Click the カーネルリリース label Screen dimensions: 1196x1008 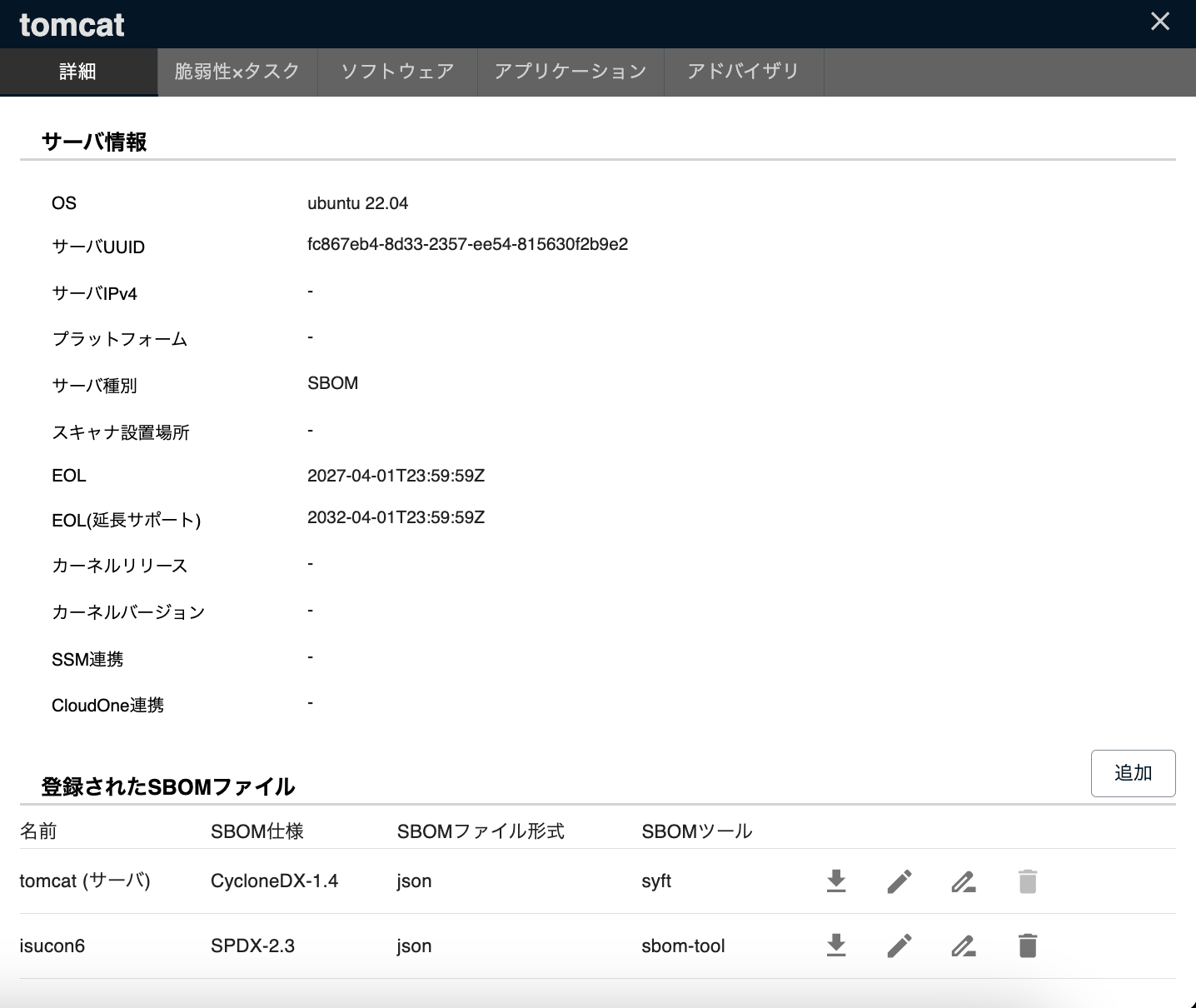(119, 566)
